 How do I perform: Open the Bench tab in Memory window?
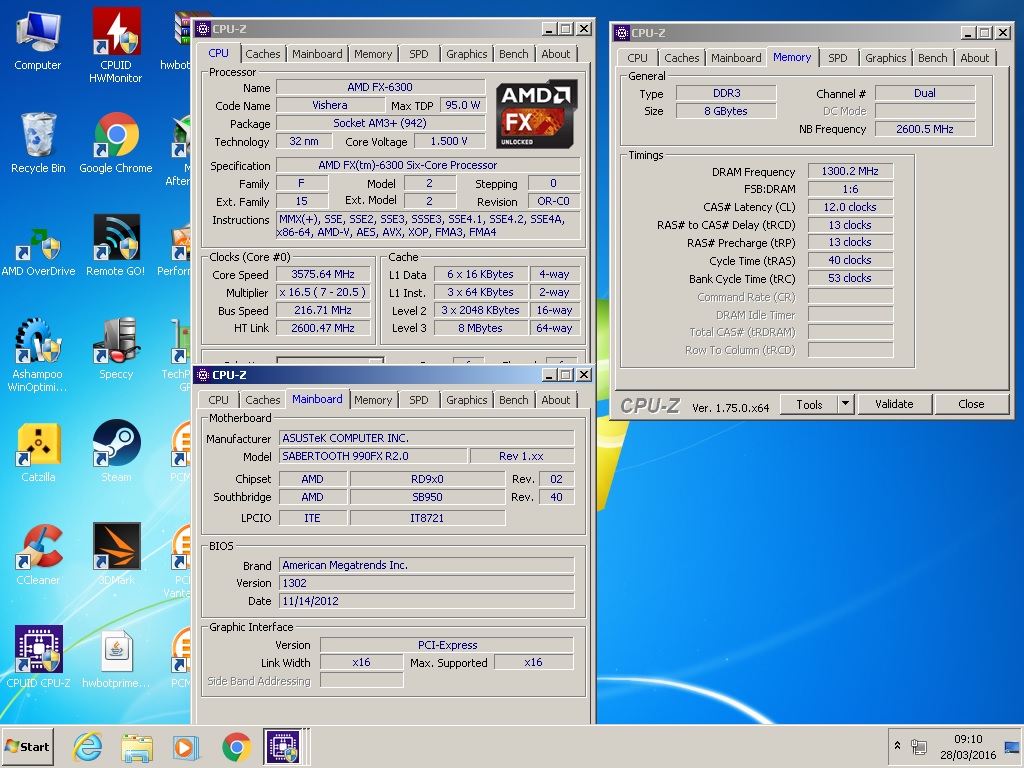click(933, 58)
